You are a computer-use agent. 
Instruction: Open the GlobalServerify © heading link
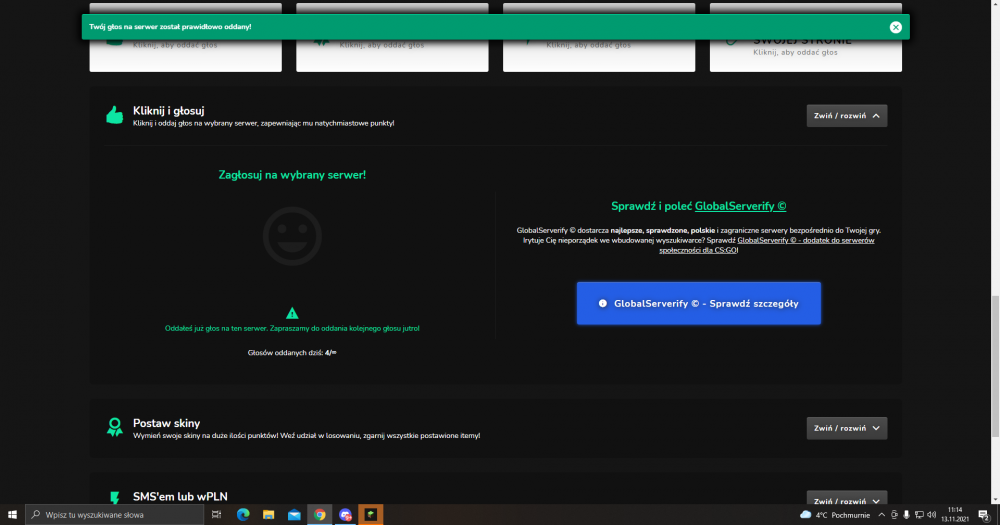coord(740,206)
